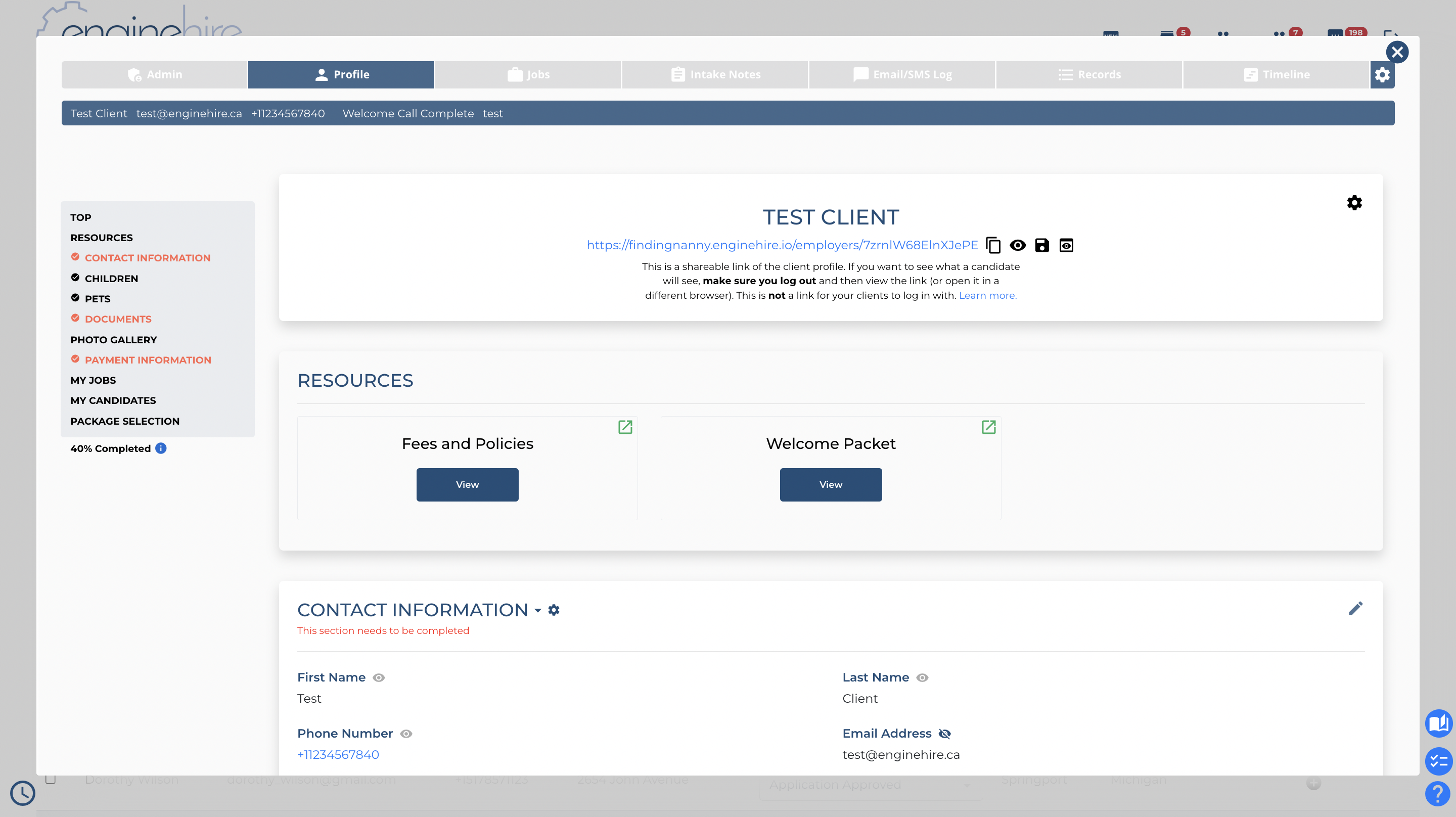Switch to the Email/SMS Log tab
Screen dimensions: 1456x817
pos(902,75)
